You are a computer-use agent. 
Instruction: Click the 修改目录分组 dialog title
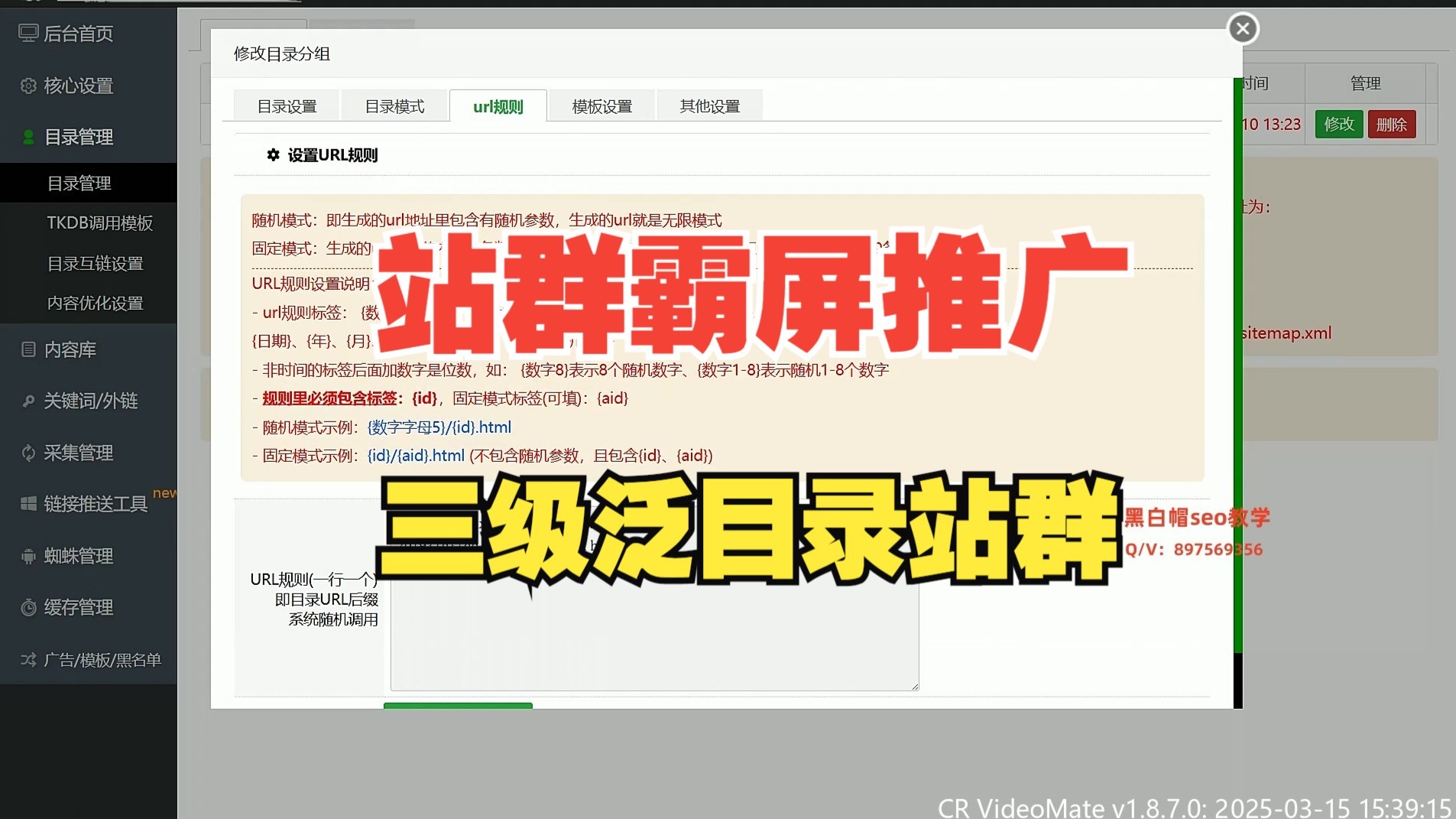282,54
